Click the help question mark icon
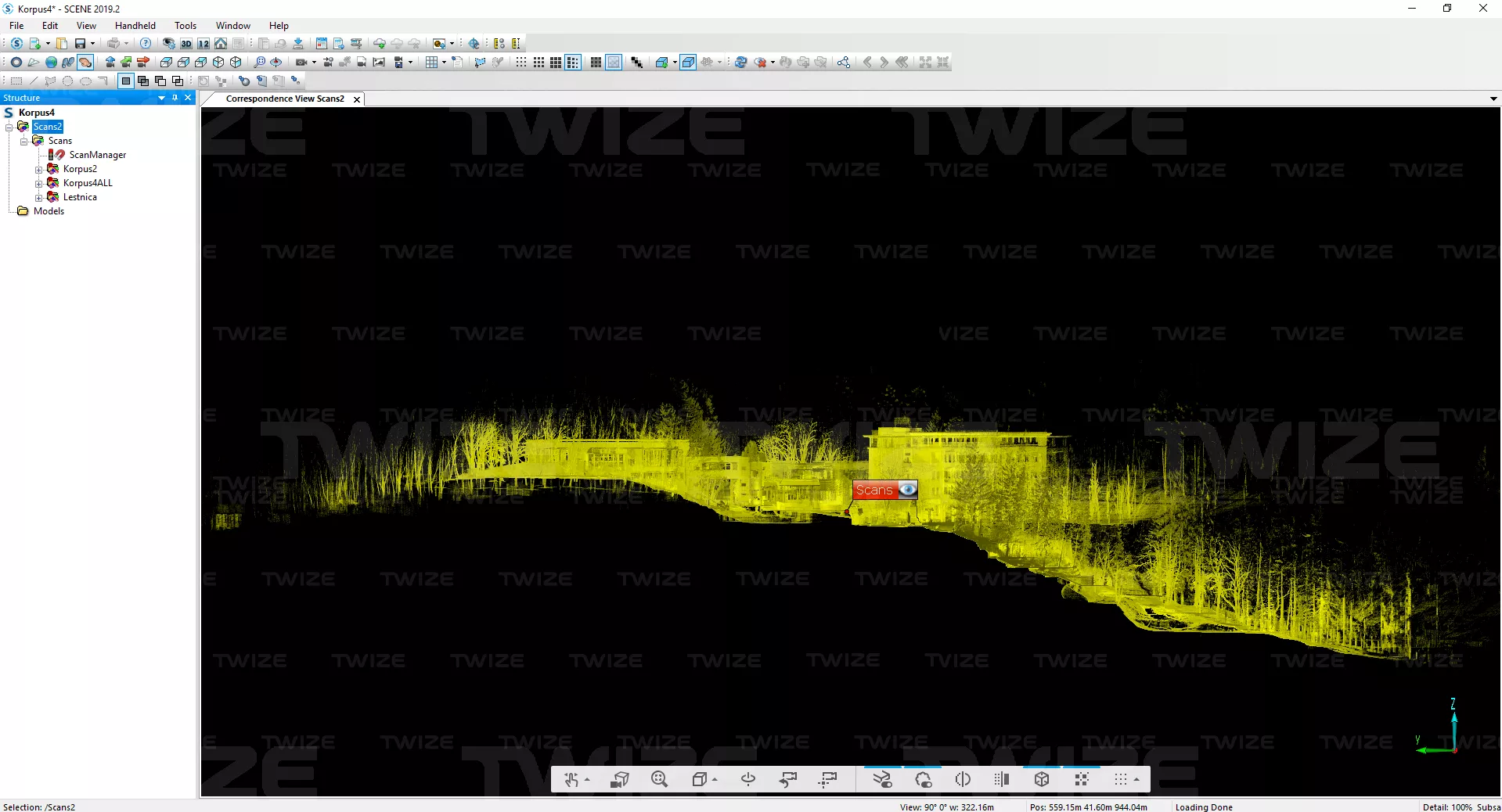Image resolution: width=1502 pixels, height=812 pixels. pos(146,44)
